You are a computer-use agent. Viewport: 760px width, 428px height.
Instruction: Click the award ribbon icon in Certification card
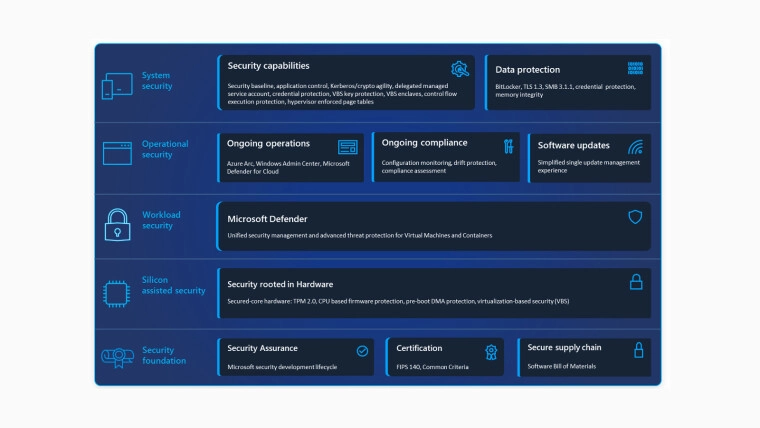491,351
